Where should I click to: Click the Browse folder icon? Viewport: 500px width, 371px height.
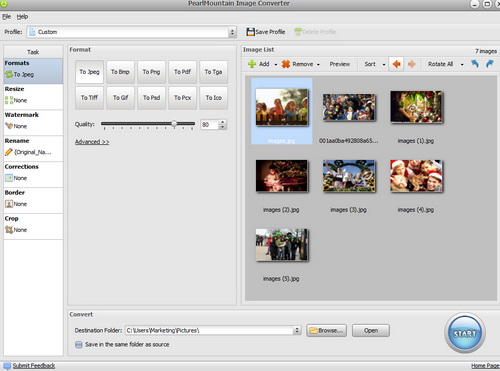[x=313, y=331]
